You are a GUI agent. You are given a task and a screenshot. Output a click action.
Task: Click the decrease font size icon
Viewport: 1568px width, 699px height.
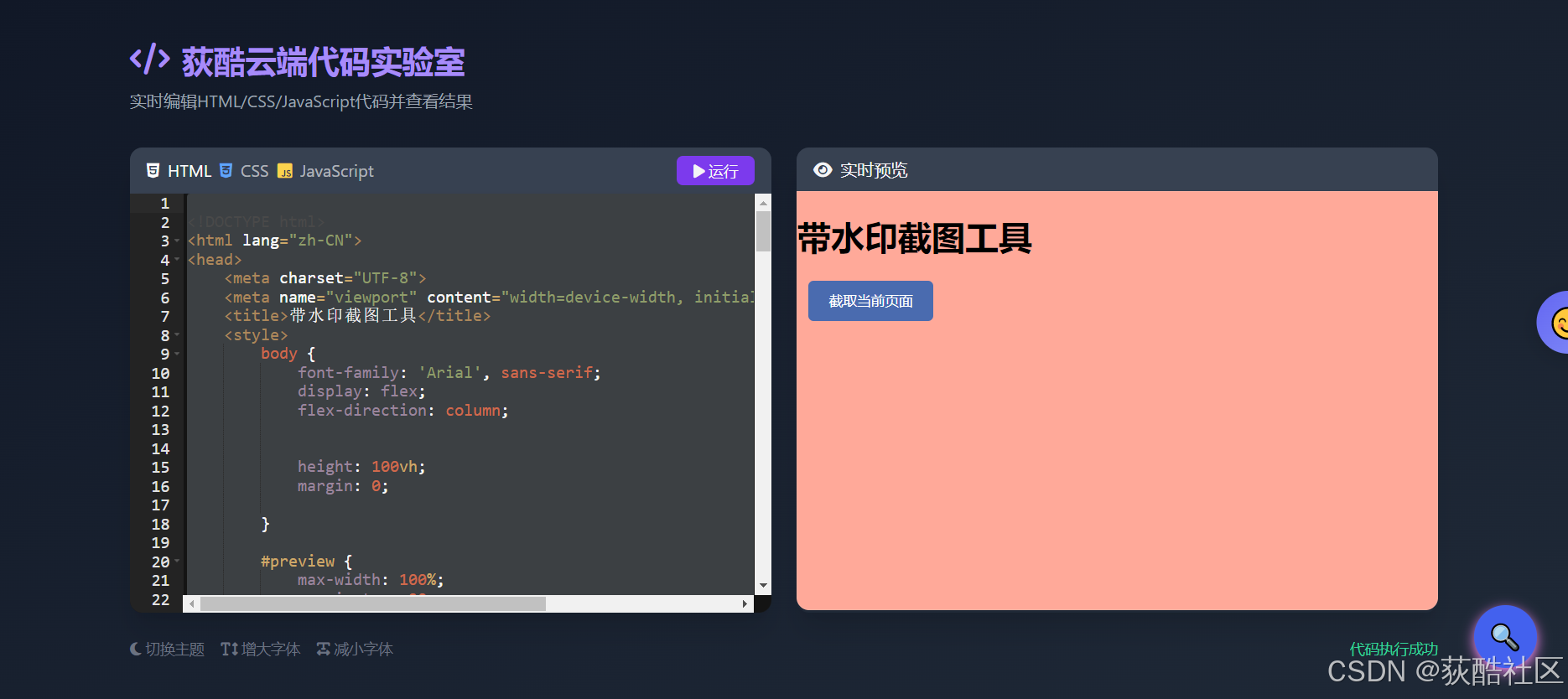tap(323, 649)
